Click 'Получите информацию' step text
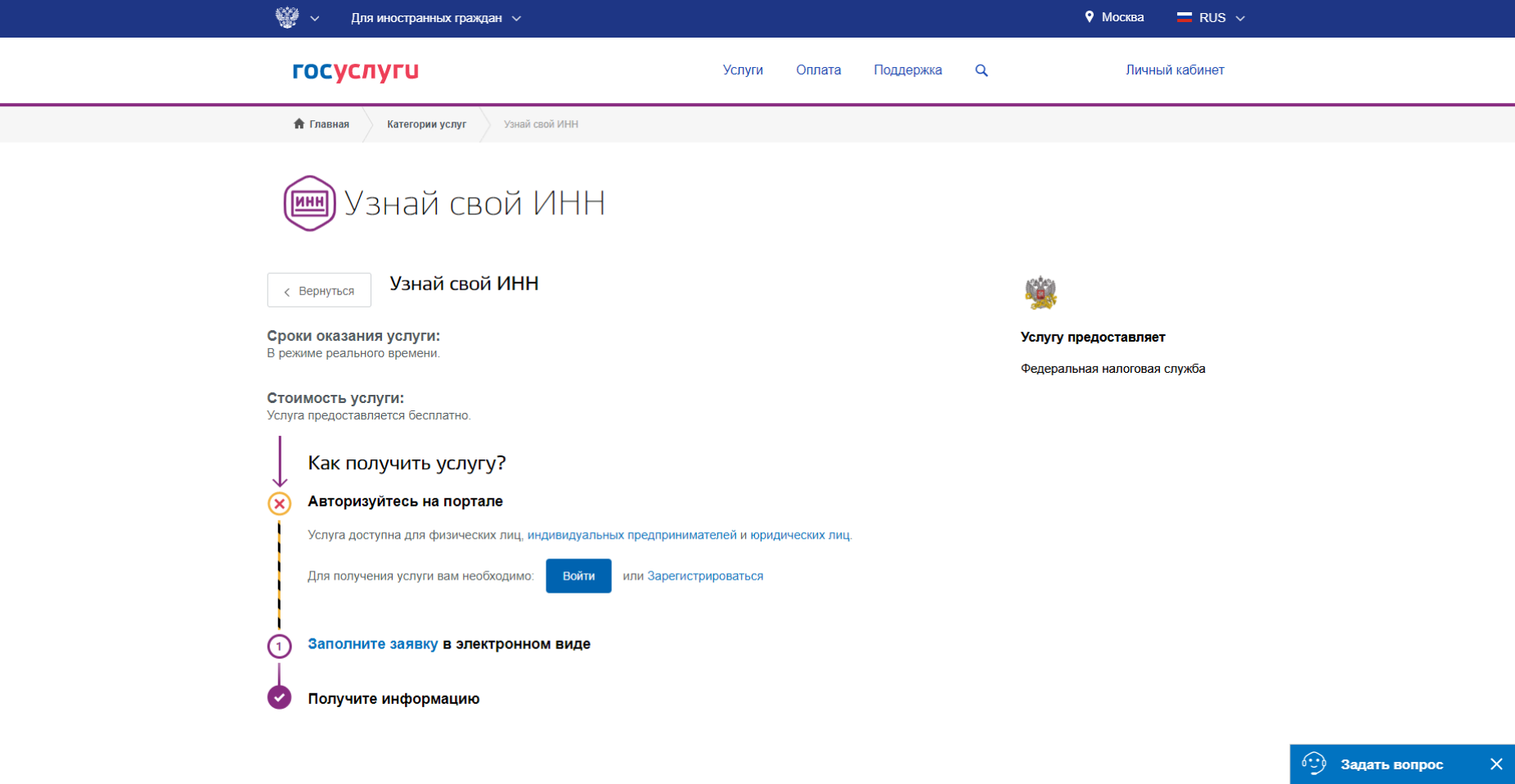The height and width of the screenshot is (784, 1515). [x=393, y=699]
